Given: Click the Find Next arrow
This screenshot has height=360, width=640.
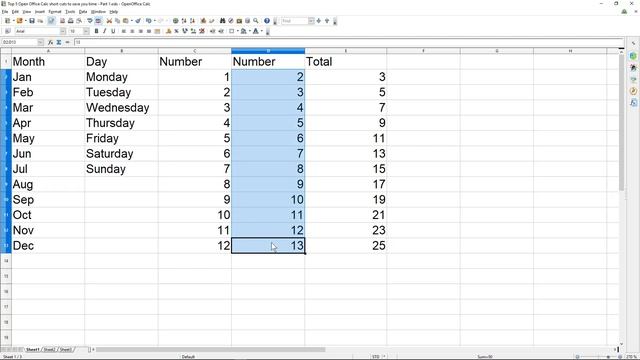Looking at the screenshot, I should coord(319,21).
